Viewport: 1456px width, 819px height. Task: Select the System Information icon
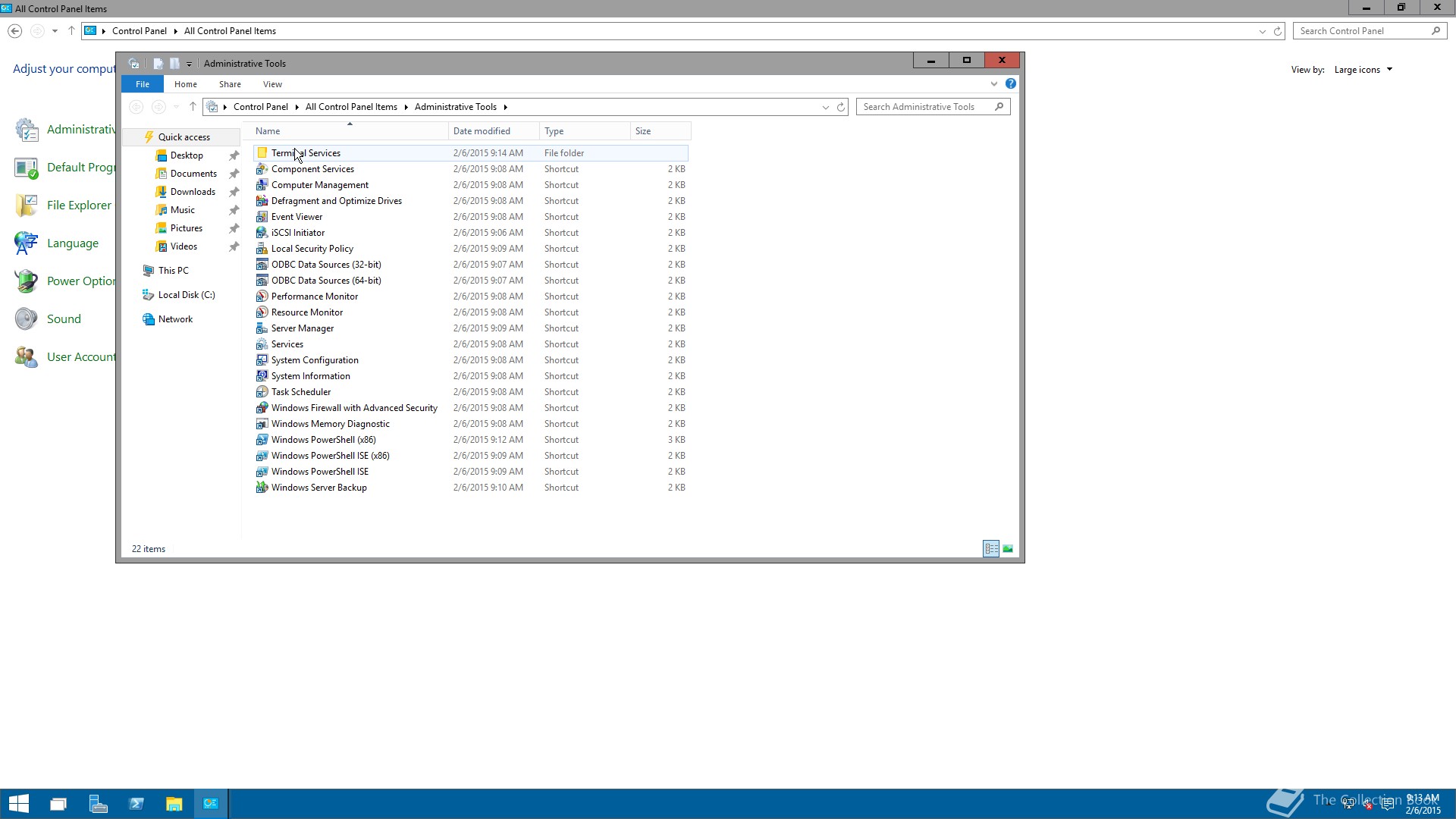pos(262,376)
